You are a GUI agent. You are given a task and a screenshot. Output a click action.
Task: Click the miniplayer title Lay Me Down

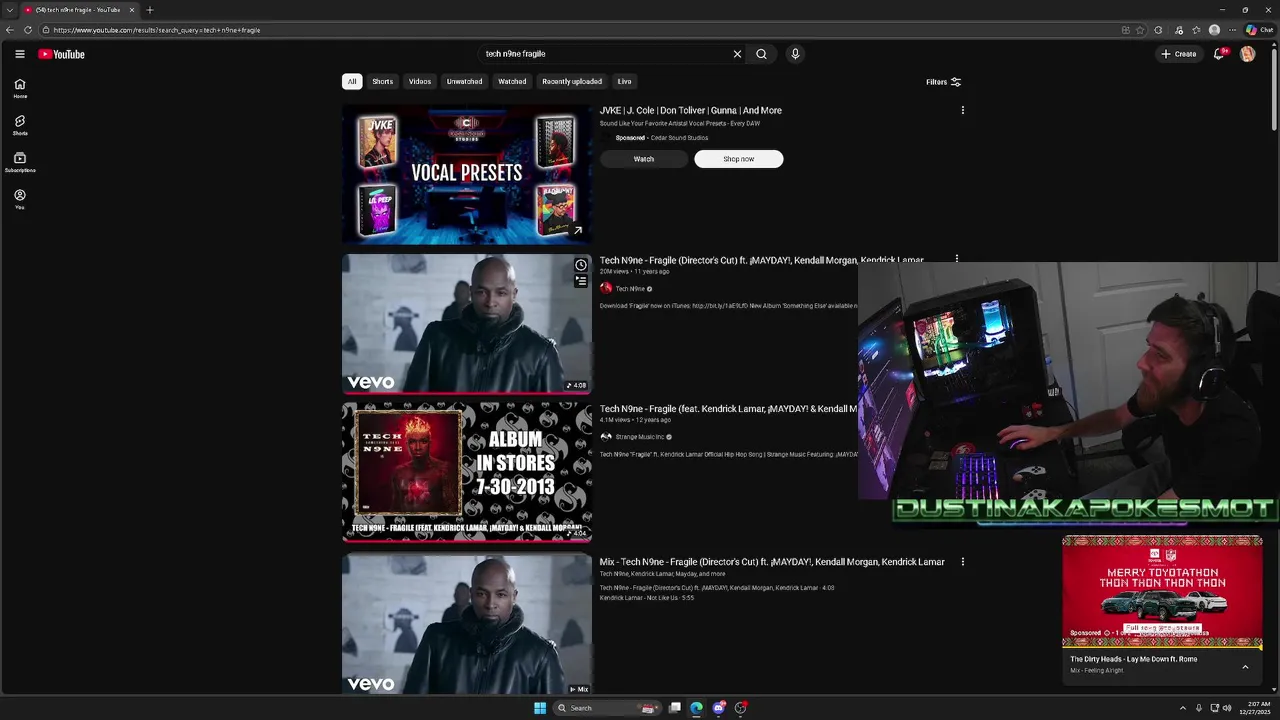point(1133,659)
